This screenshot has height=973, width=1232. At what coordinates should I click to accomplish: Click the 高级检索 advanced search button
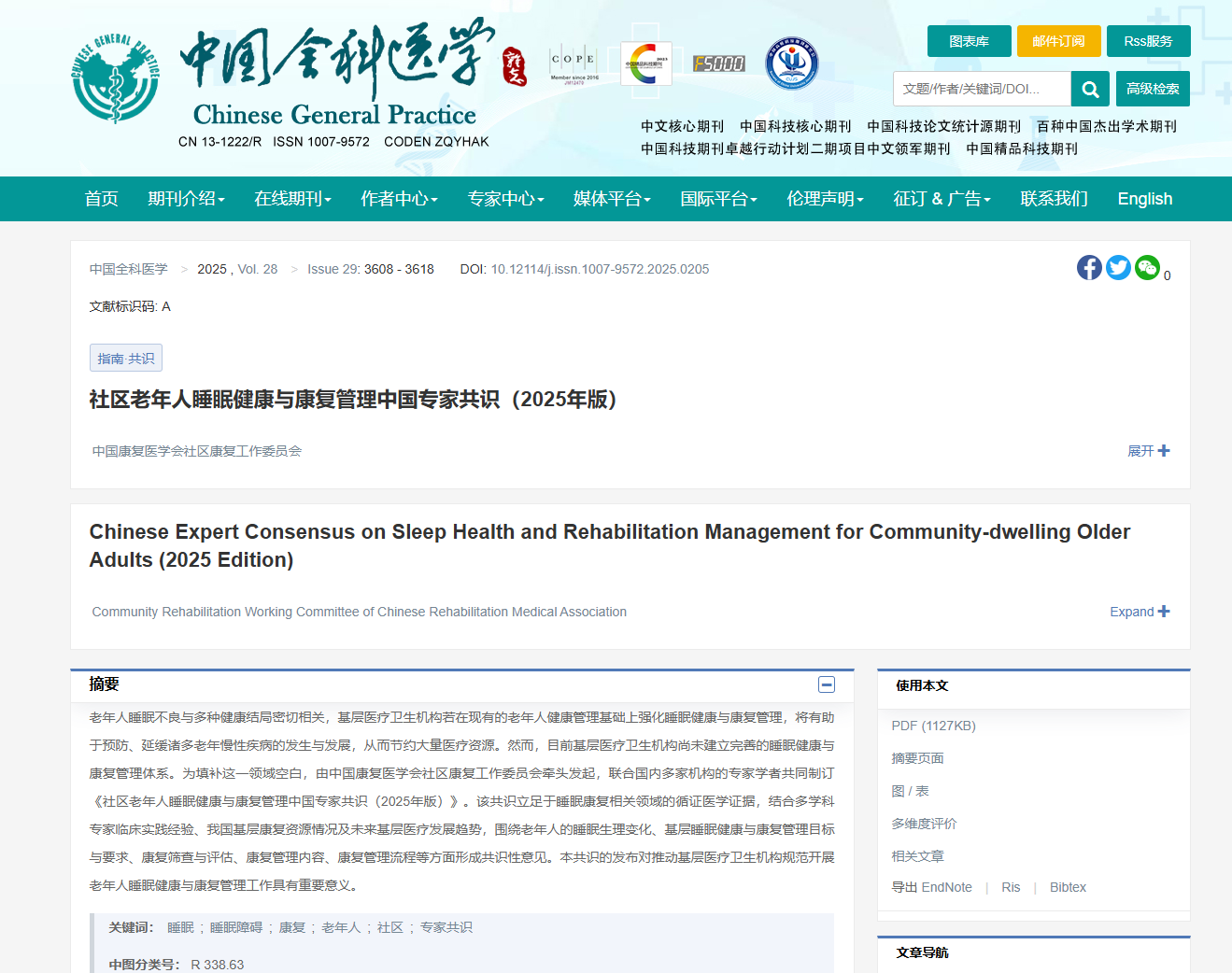click(1152, 89)
